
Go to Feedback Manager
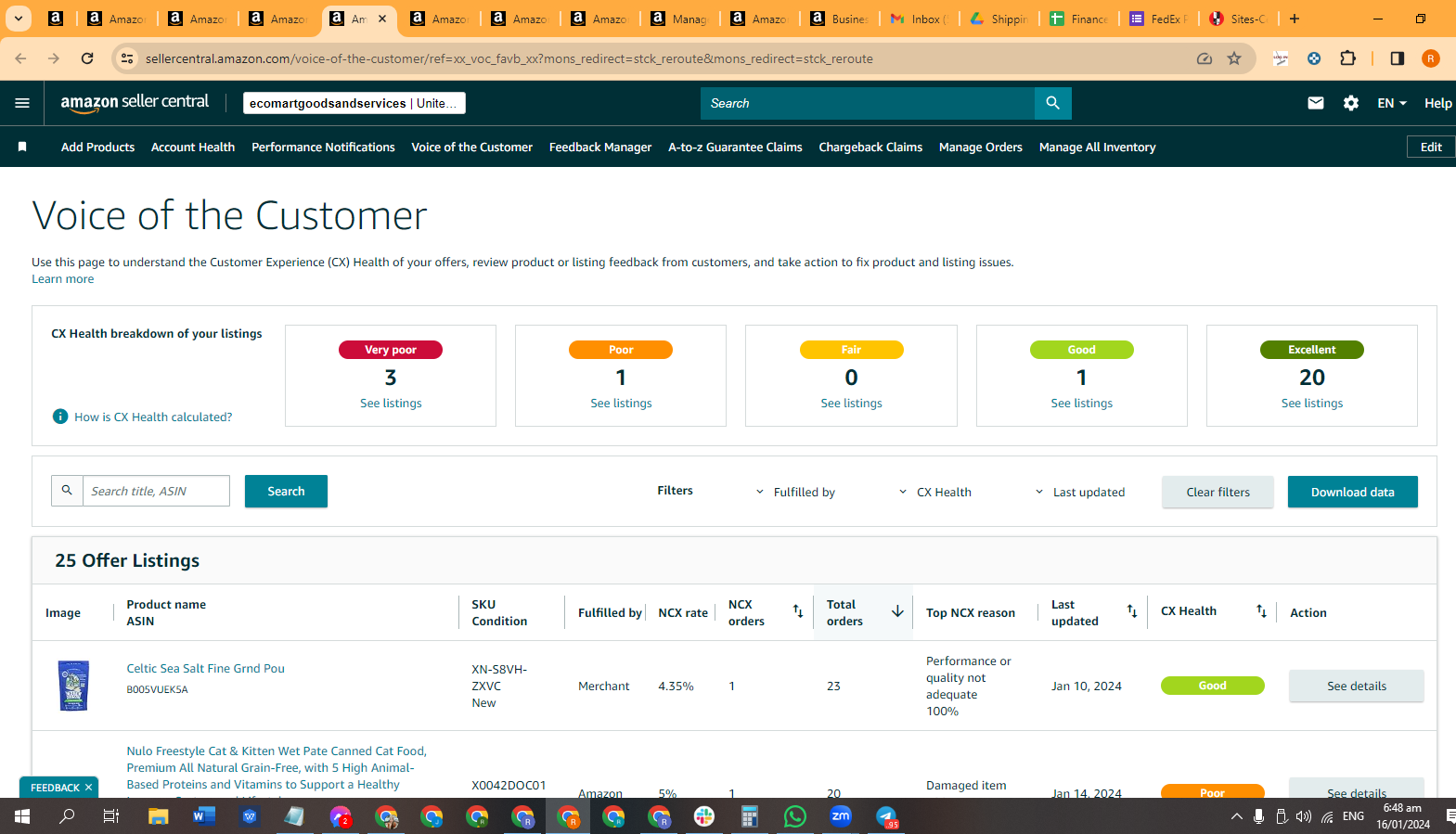click(600, 147)
